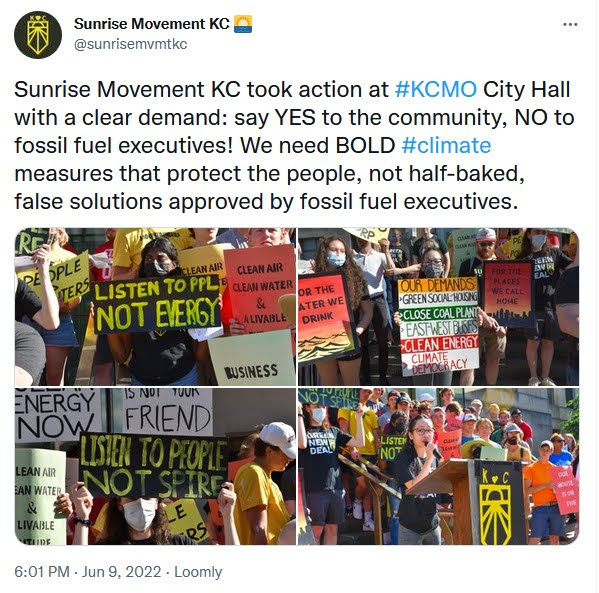Click the tweet body text paragraph
The width and height of the screenshot is (599, 593).
(x=294, y=146)
